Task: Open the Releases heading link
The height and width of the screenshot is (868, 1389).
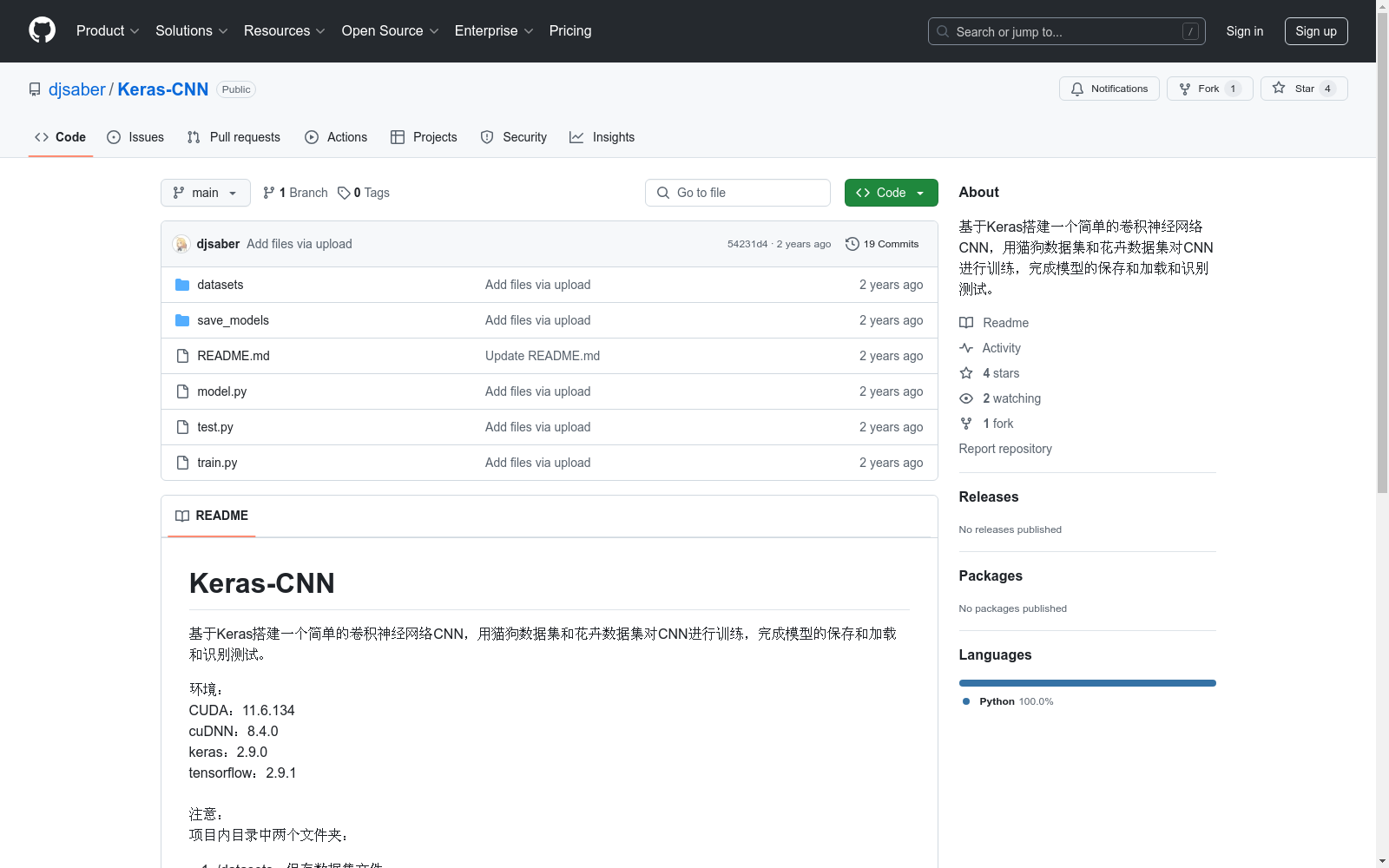Action: 989,496
